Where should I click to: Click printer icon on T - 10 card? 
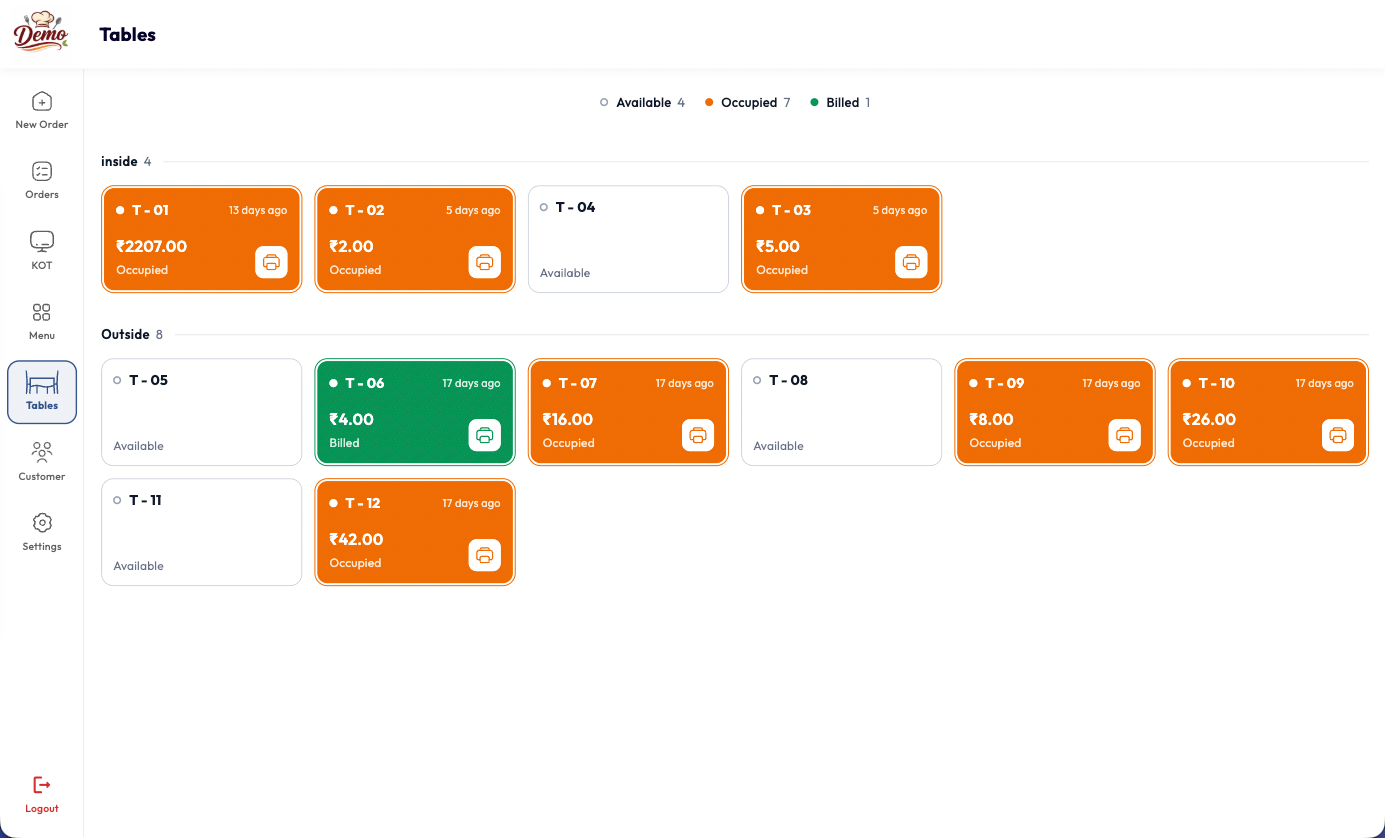pos(1338,435)
